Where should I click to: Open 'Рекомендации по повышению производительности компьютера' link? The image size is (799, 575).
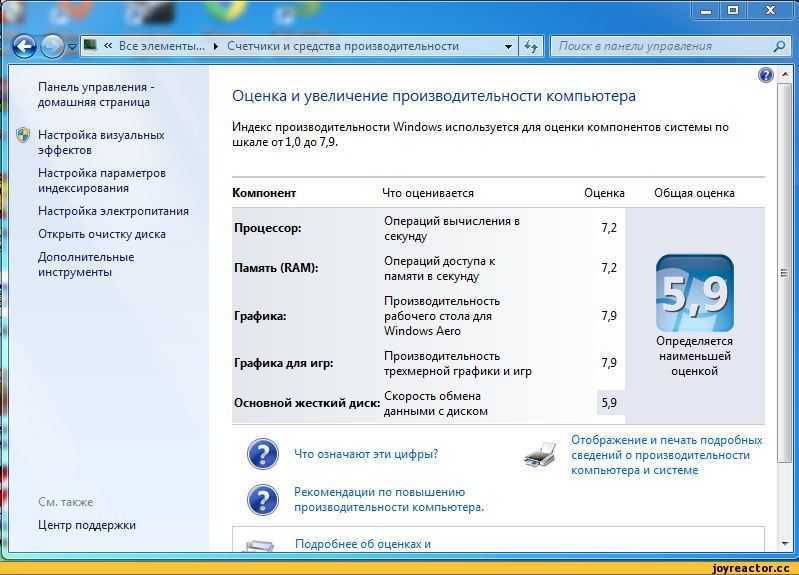[389, 500]
